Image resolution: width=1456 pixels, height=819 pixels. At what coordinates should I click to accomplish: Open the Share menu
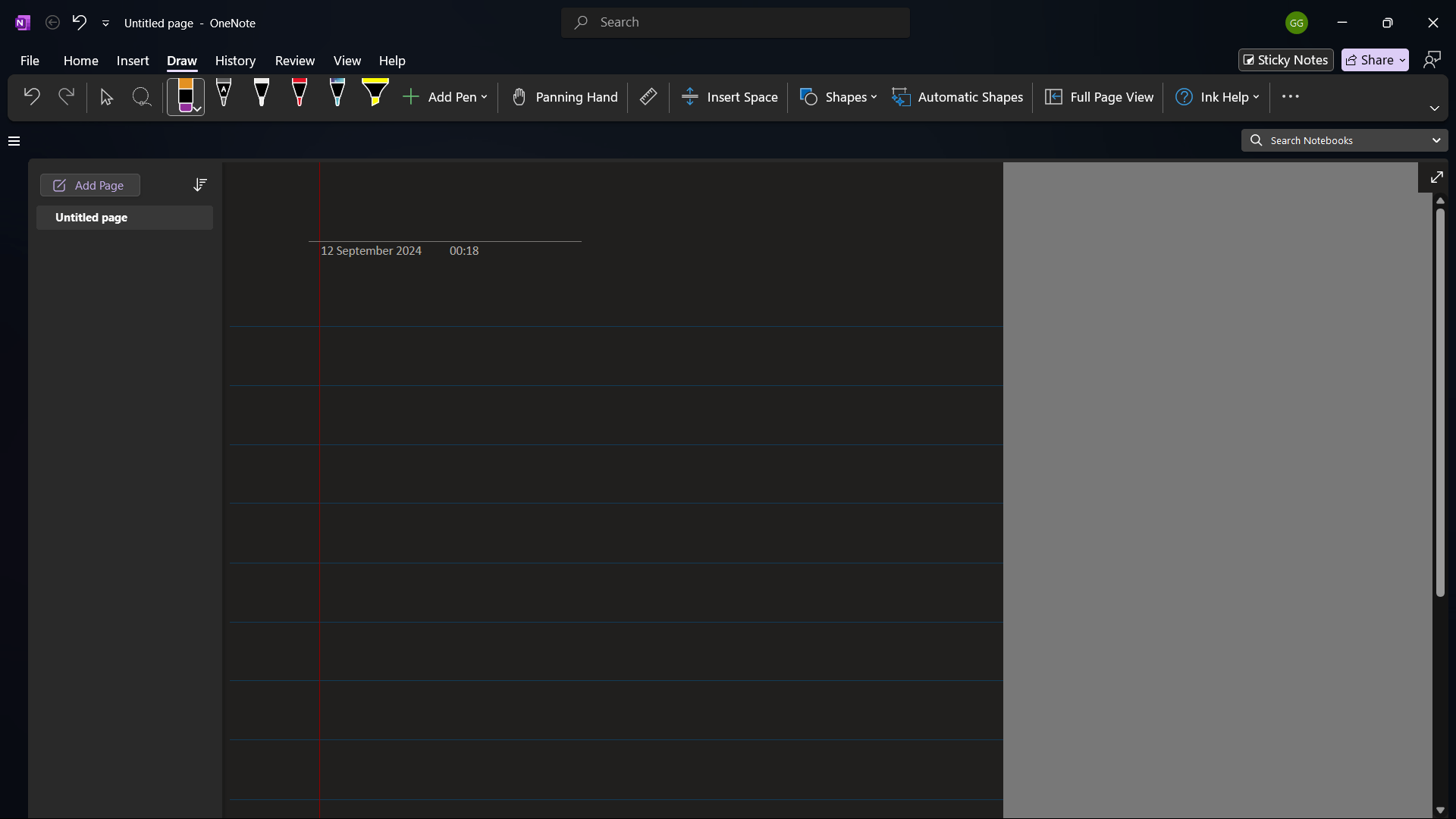1375,59
